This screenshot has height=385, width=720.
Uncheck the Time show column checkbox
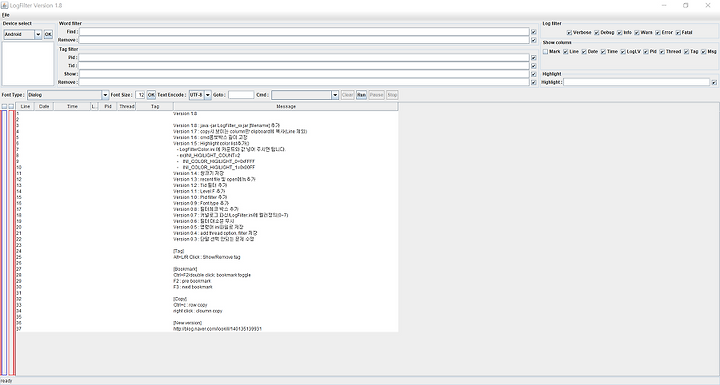(603, 52)
